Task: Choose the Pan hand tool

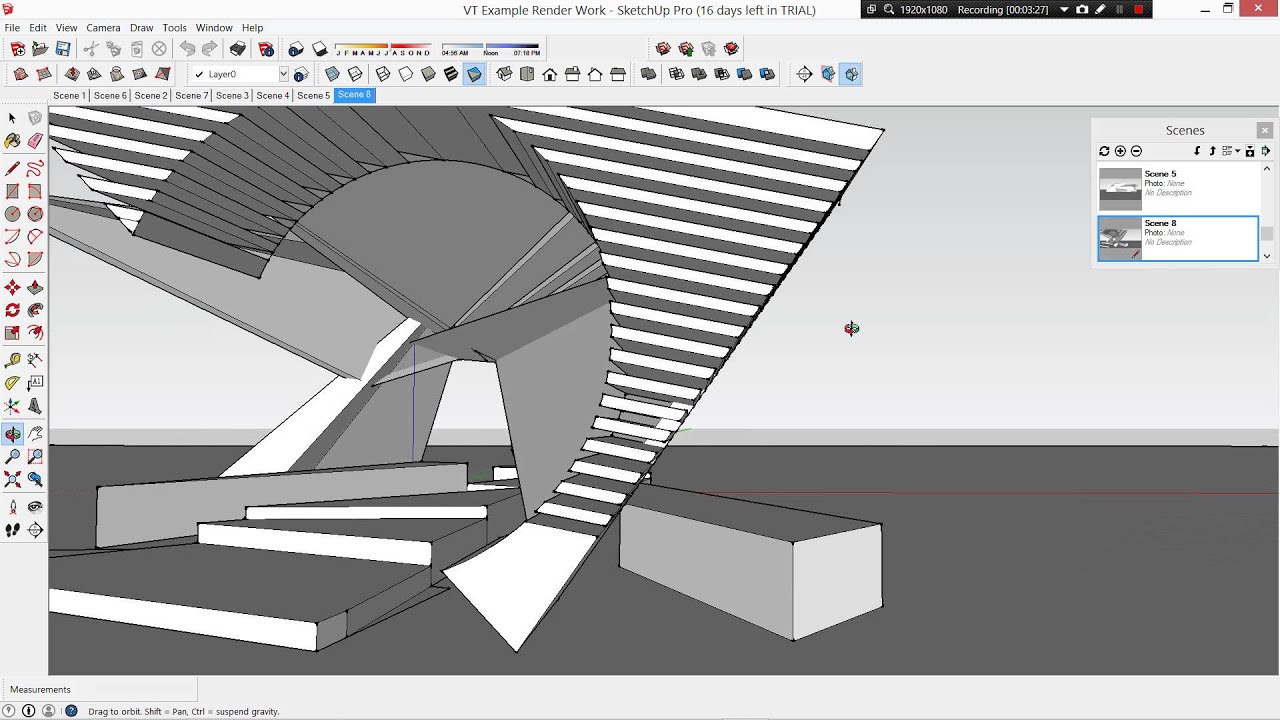Action: (x=35, y=434)
